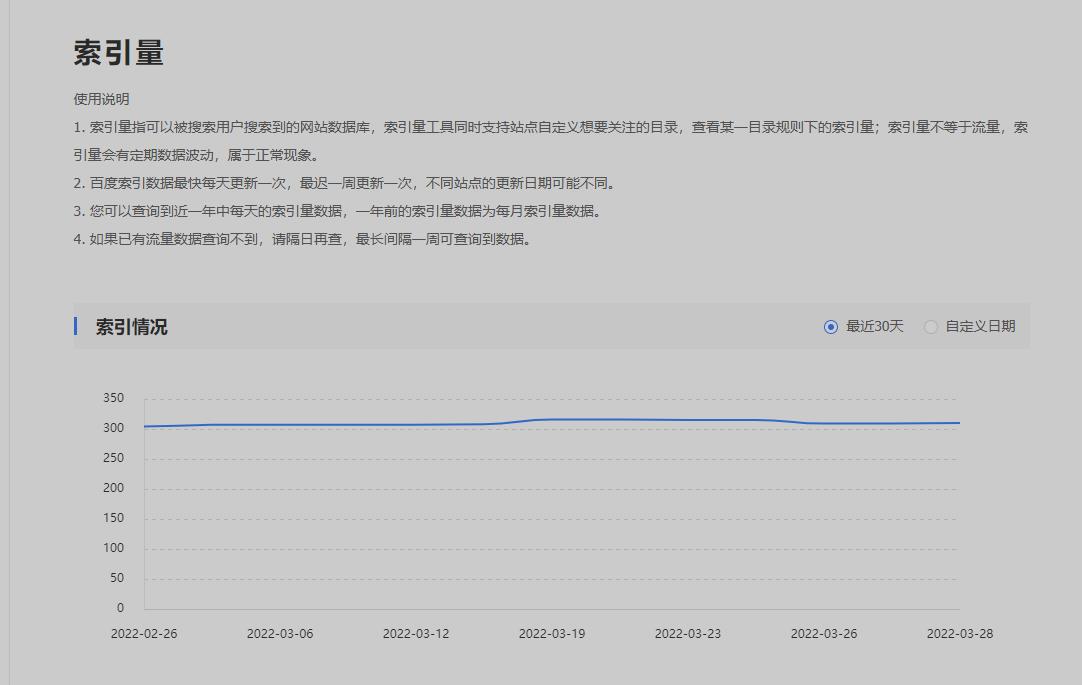Click the instruction starting 3. 您可以查询

tap(338, 212)
